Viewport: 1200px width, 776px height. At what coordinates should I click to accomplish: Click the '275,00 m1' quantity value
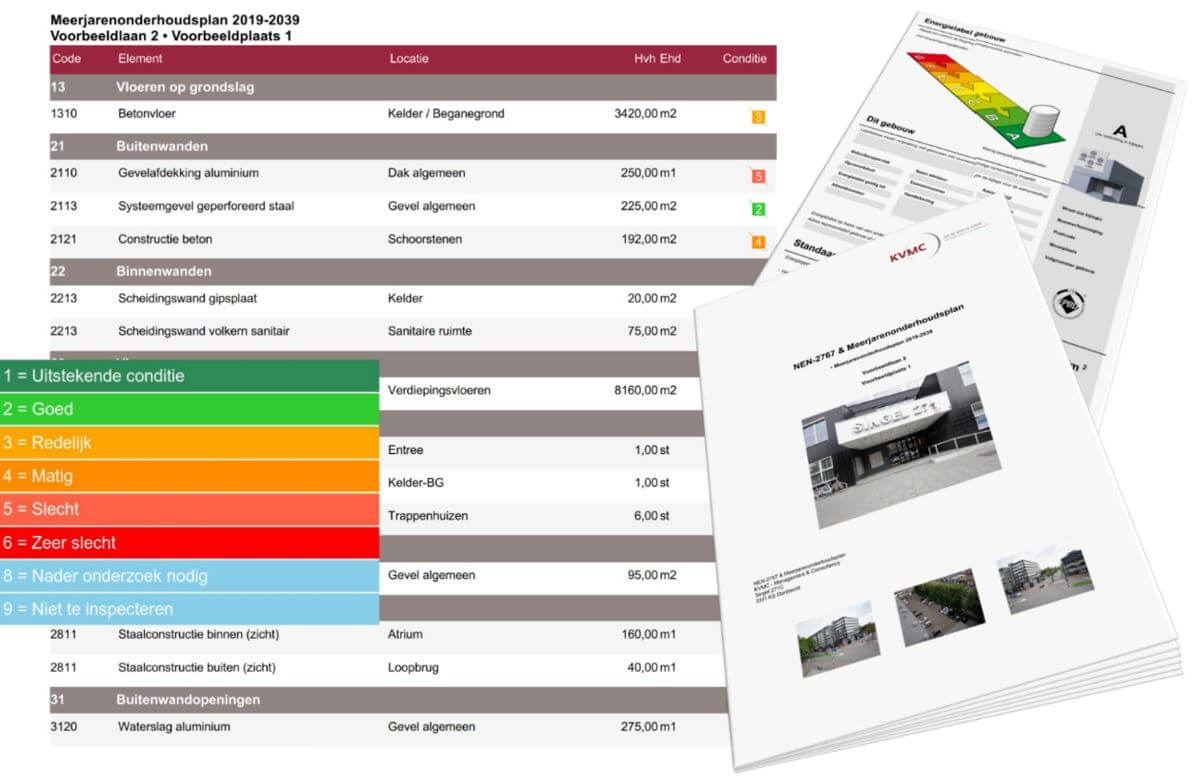click(648, 727)
